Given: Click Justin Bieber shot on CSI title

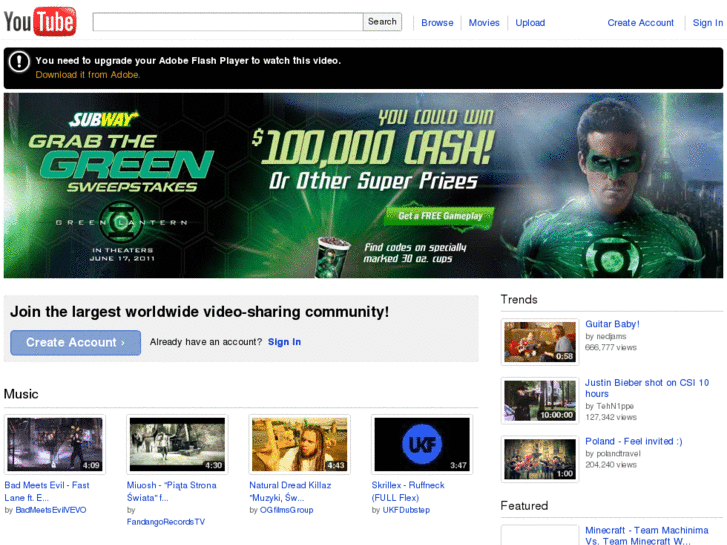Looking at the screenshot, I should [647, 388].
